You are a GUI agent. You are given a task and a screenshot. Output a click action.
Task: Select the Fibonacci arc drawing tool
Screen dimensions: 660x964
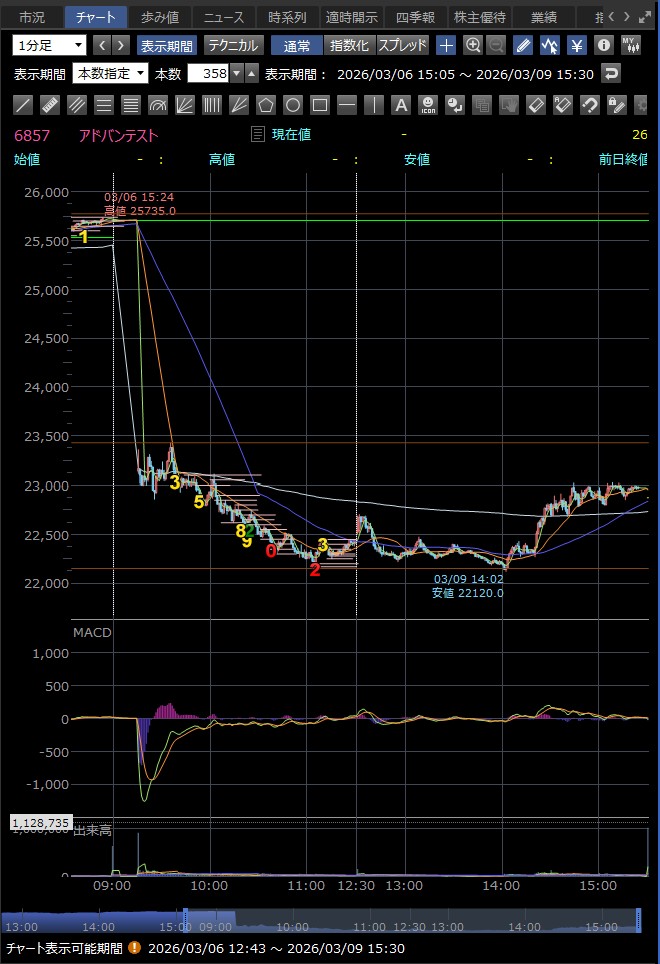tap(157, 105)
